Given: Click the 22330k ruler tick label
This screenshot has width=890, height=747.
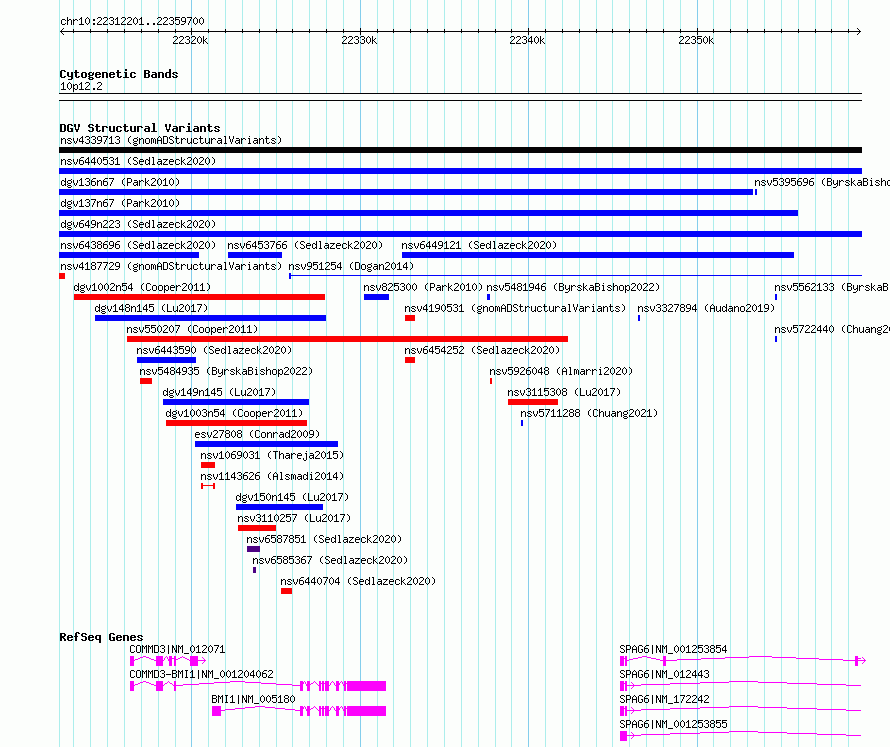Looking at the screenshot, I should click(x=359, y=40).
